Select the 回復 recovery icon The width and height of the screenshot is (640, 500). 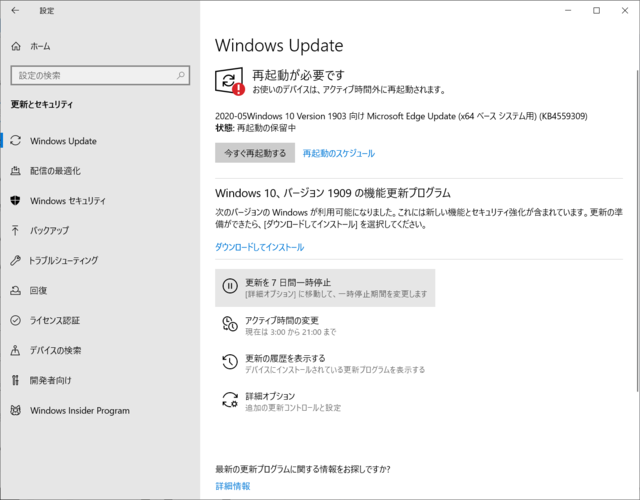[x=16, y=290]
